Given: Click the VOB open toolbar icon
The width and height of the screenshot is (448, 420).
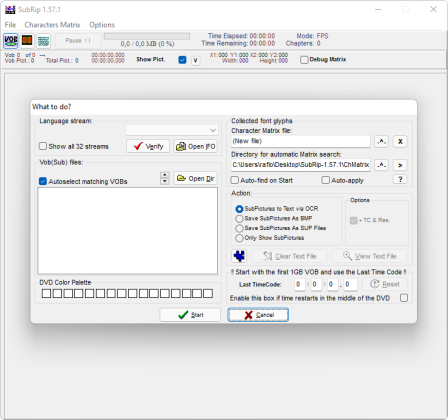Looking at the screenshot, I should (x=11, y=41).
